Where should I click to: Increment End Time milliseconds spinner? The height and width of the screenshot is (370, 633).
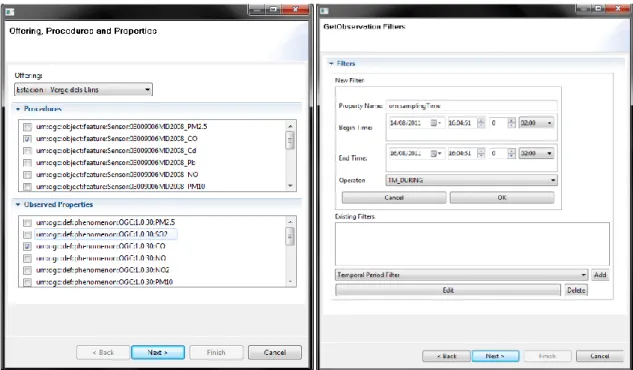pos(511,151)
